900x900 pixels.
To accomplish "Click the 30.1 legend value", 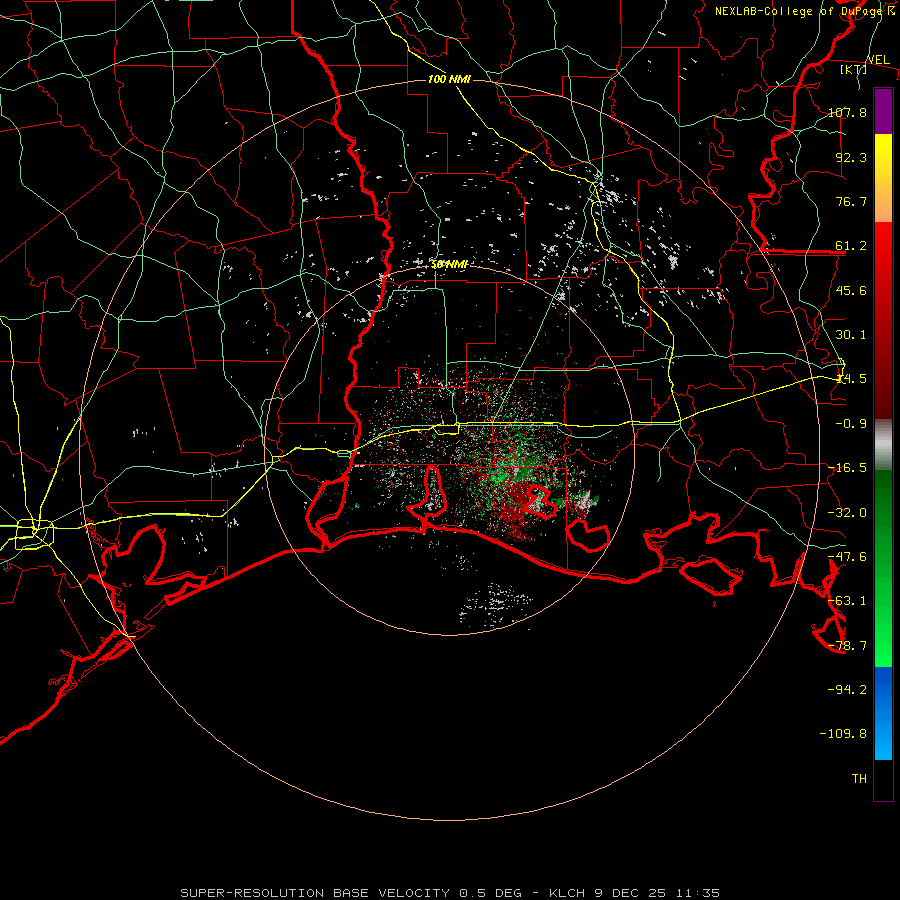I will 851,335.
